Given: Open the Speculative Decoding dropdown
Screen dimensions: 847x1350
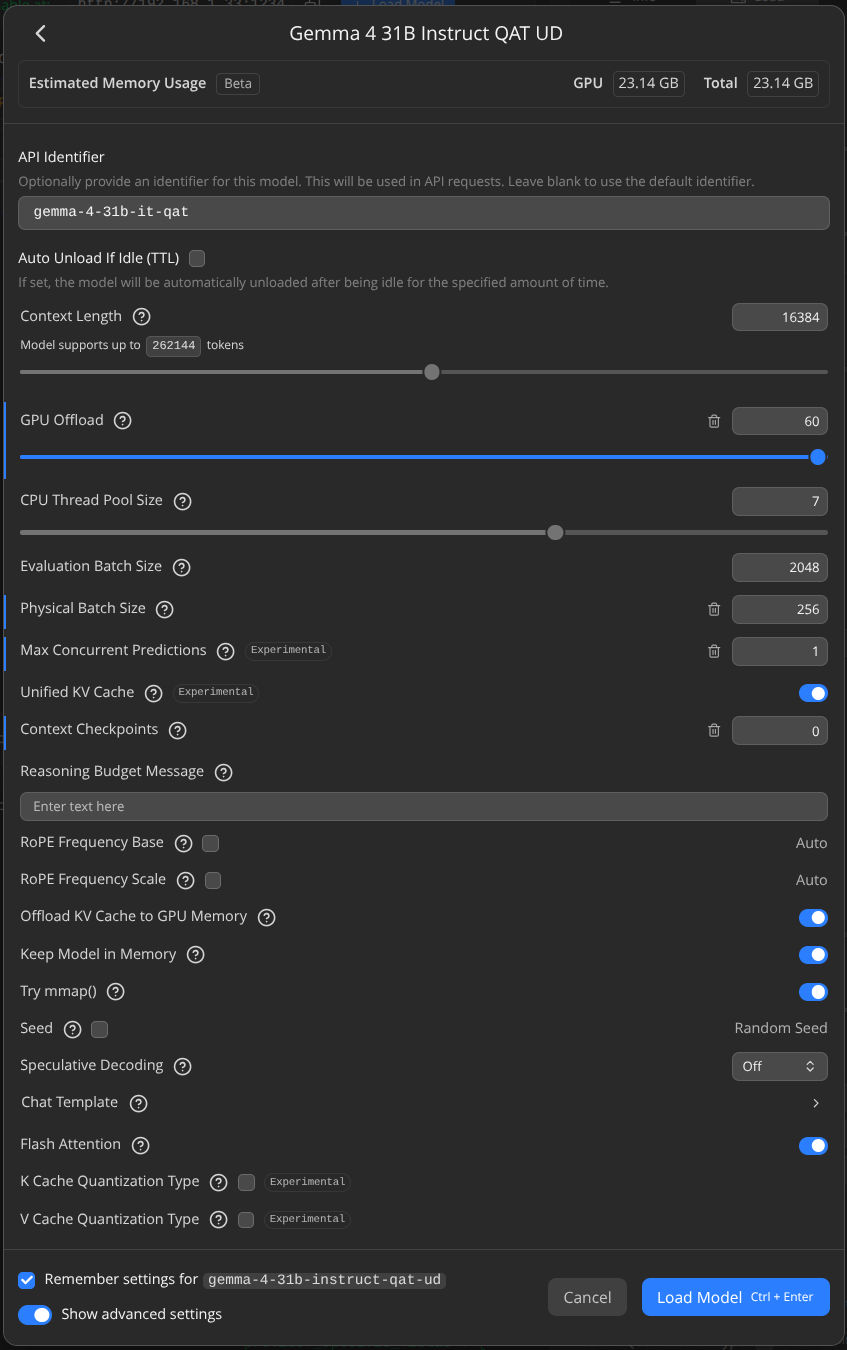Looking at the screenshot, I should coord(780,1067).
